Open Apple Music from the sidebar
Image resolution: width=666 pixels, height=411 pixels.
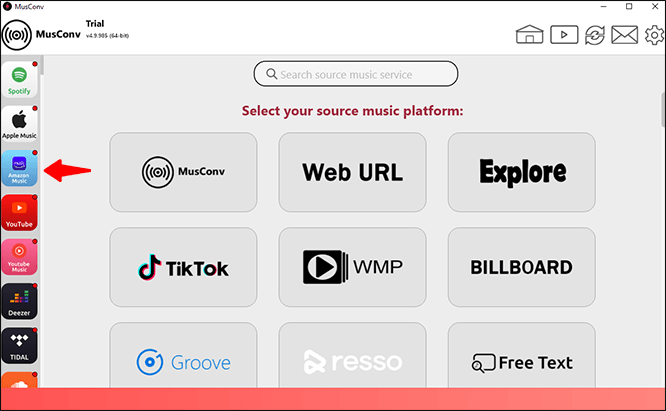point(19,124)
